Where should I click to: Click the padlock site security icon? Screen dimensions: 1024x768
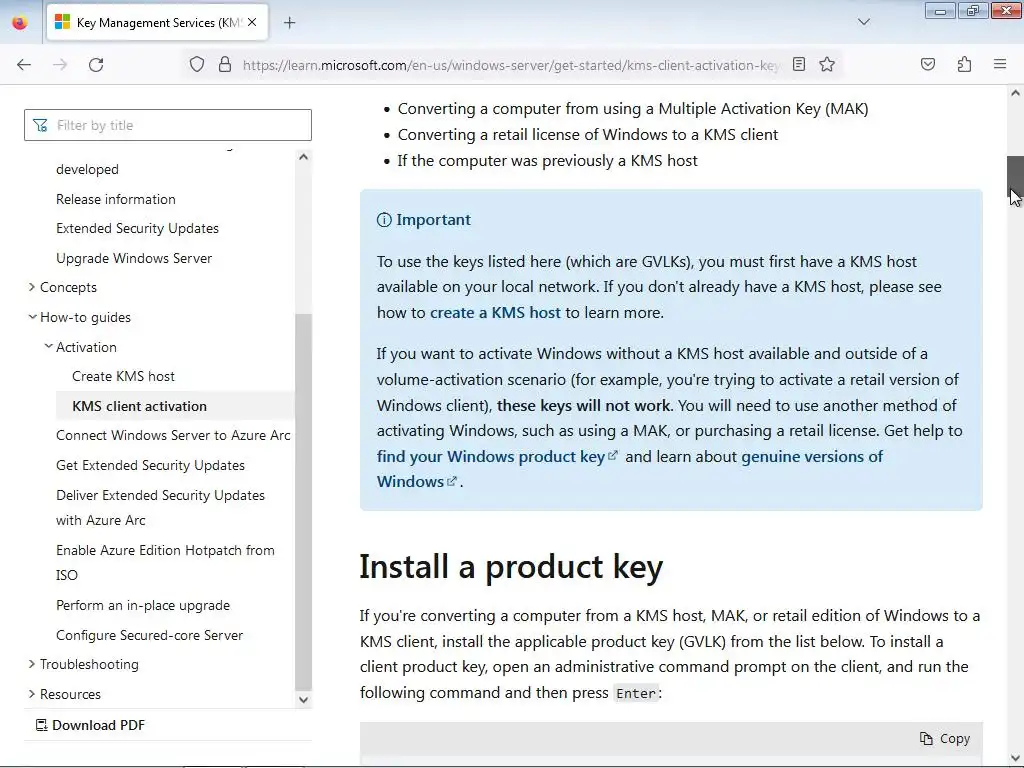coord(225,64)
